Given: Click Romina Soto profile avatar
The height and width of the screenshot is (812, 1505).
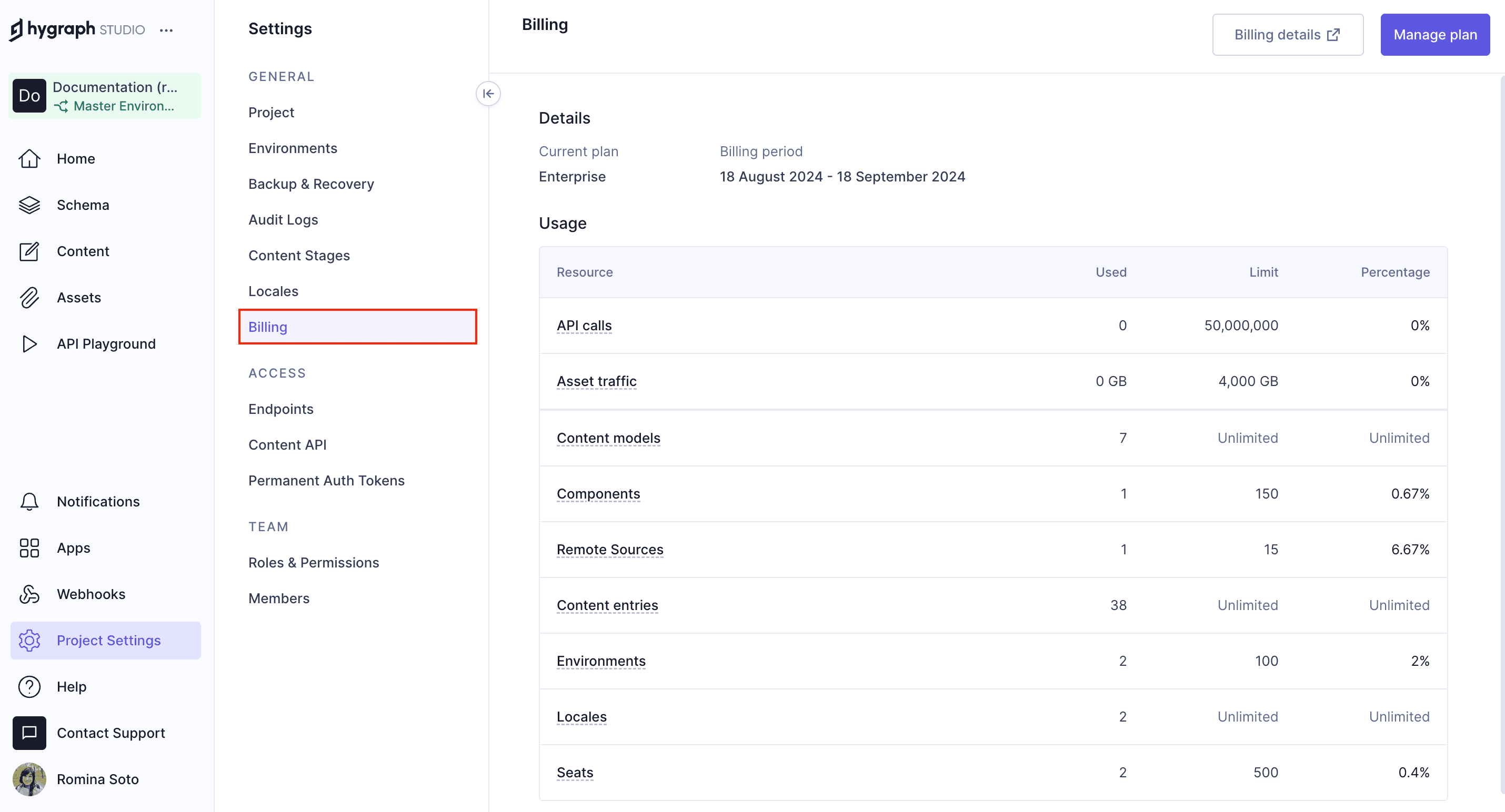Looking at the screenshot, I should (29, 779).
